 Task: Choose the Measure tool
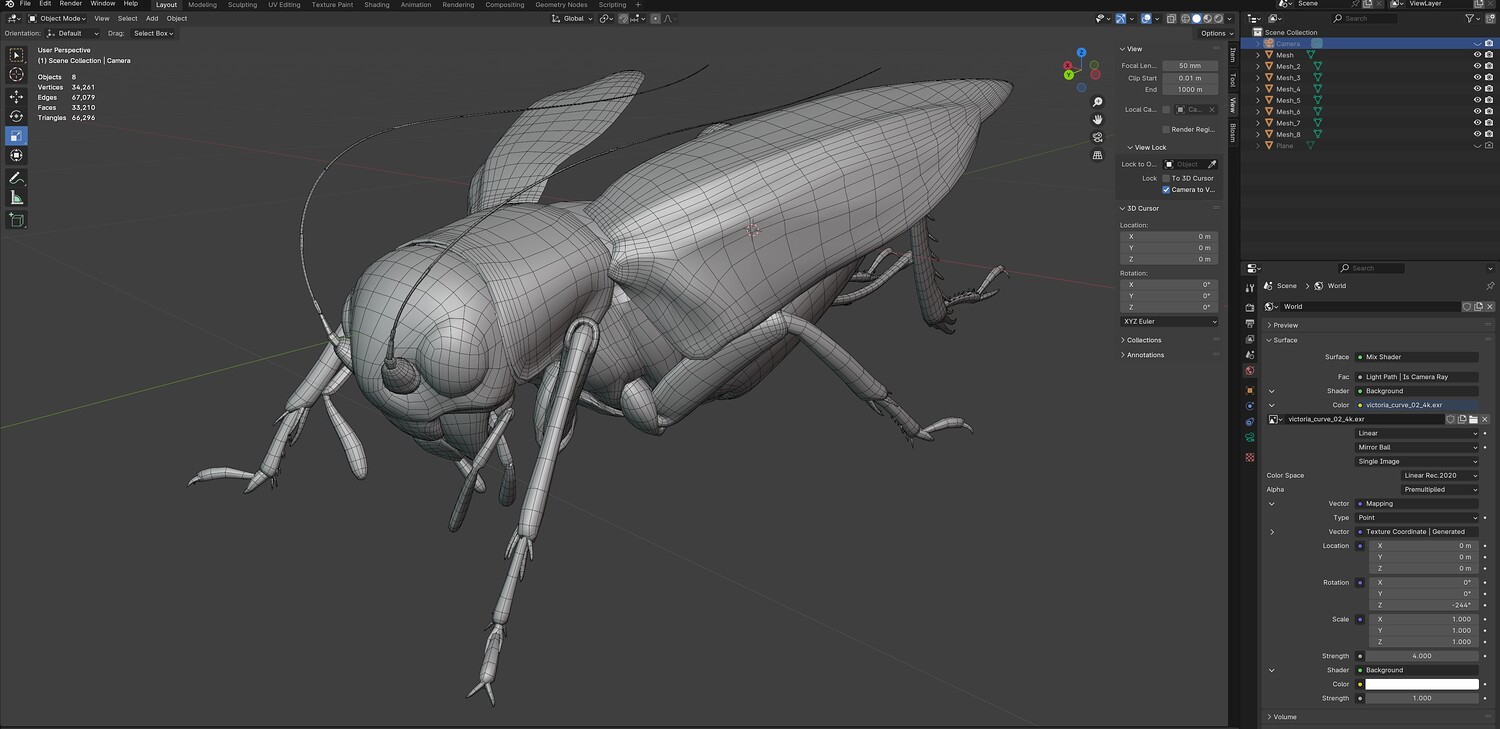coord(16,197)
